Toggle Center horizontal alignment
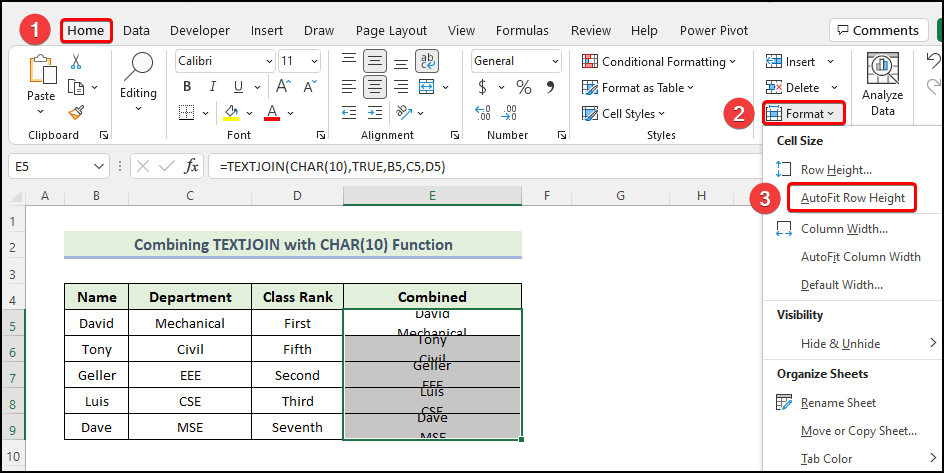 click(x=374, y=87)
